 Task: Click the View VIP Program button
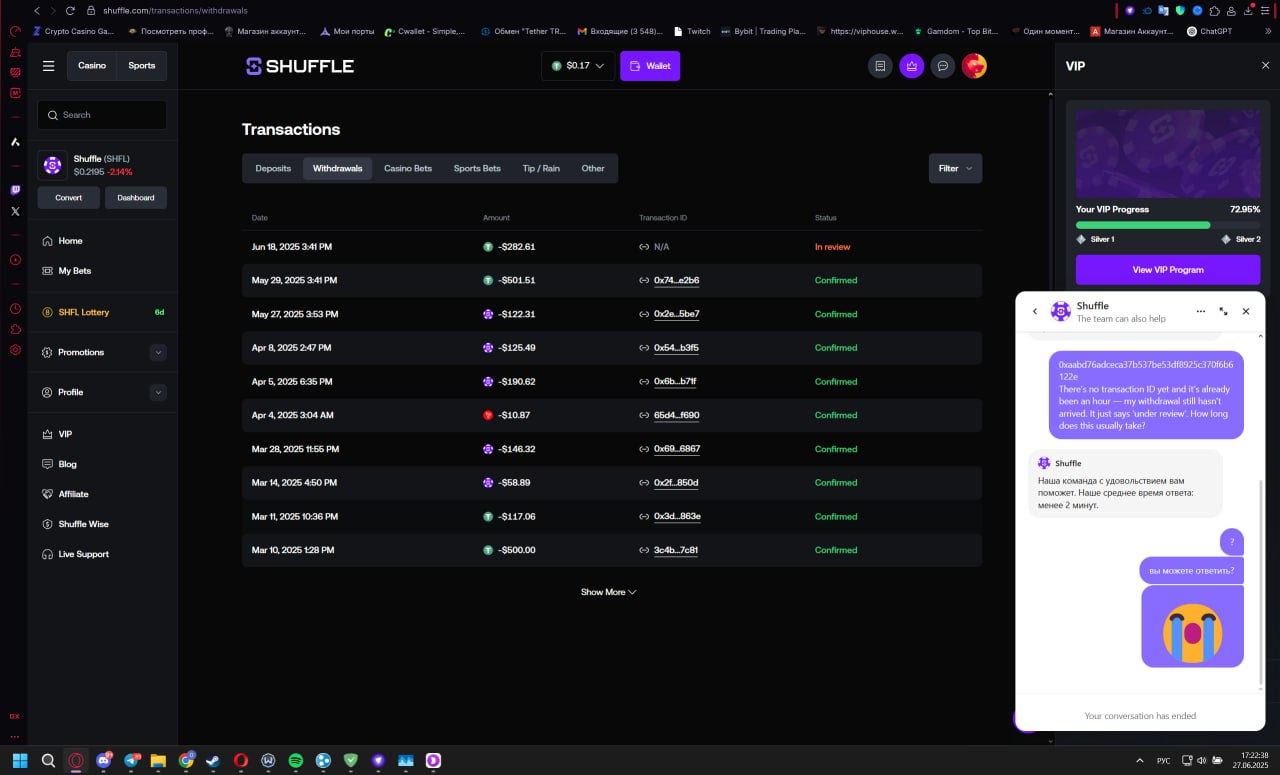coord(1167,270)
